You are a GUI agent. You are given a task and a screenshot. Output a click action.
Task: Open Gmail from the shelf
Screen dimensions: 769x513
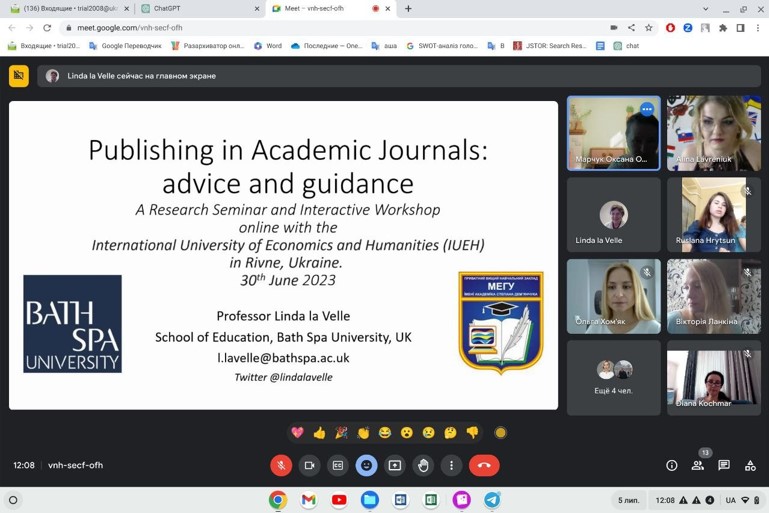(308, 500)
